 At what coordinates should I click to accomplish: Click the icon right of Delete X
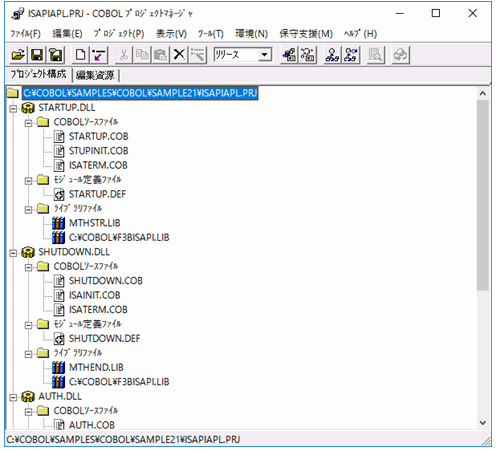pyautogui.click(x=198, y=55)
